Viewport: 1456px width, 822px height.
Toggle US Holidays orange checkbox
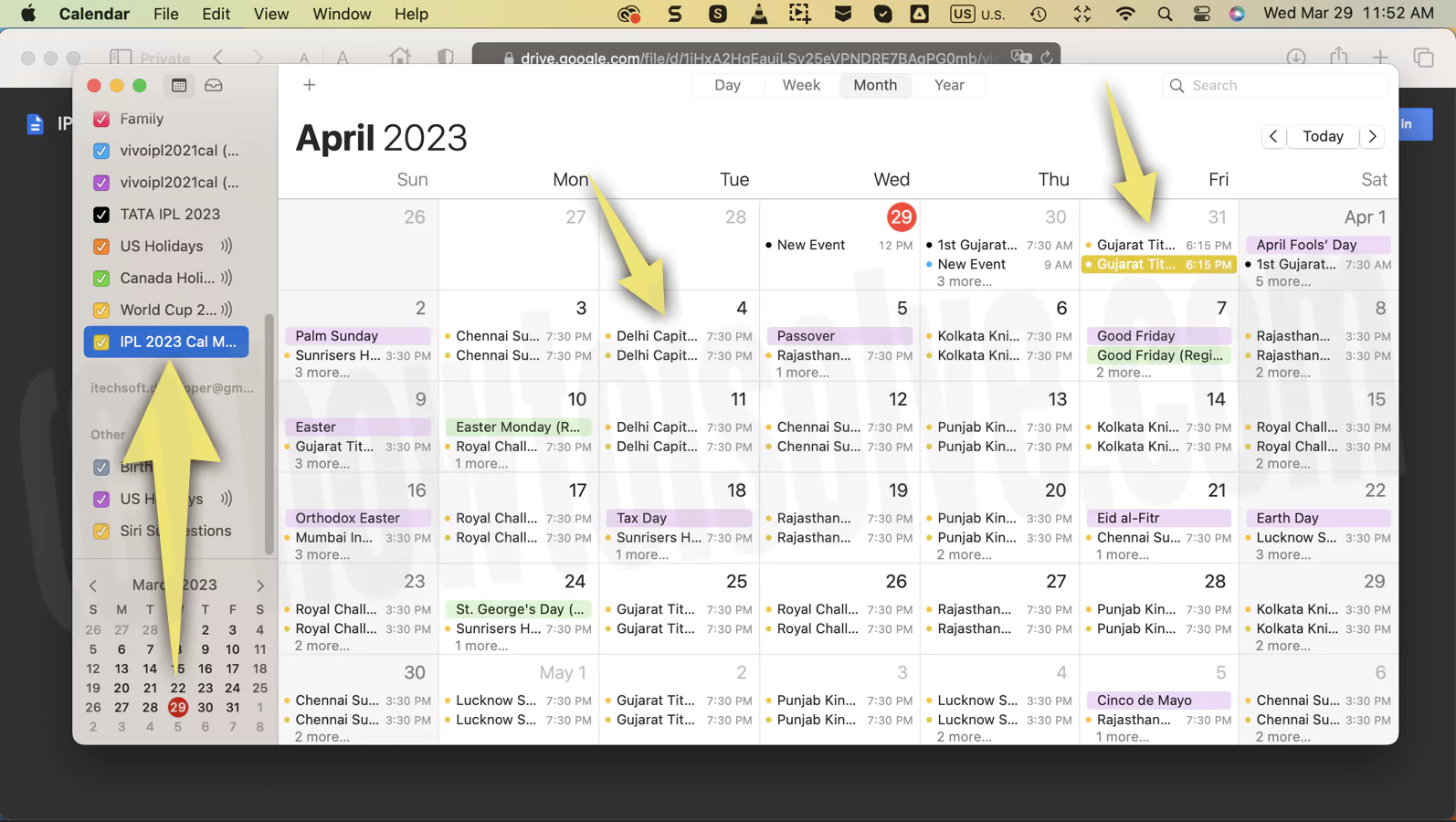pos(101,247)
